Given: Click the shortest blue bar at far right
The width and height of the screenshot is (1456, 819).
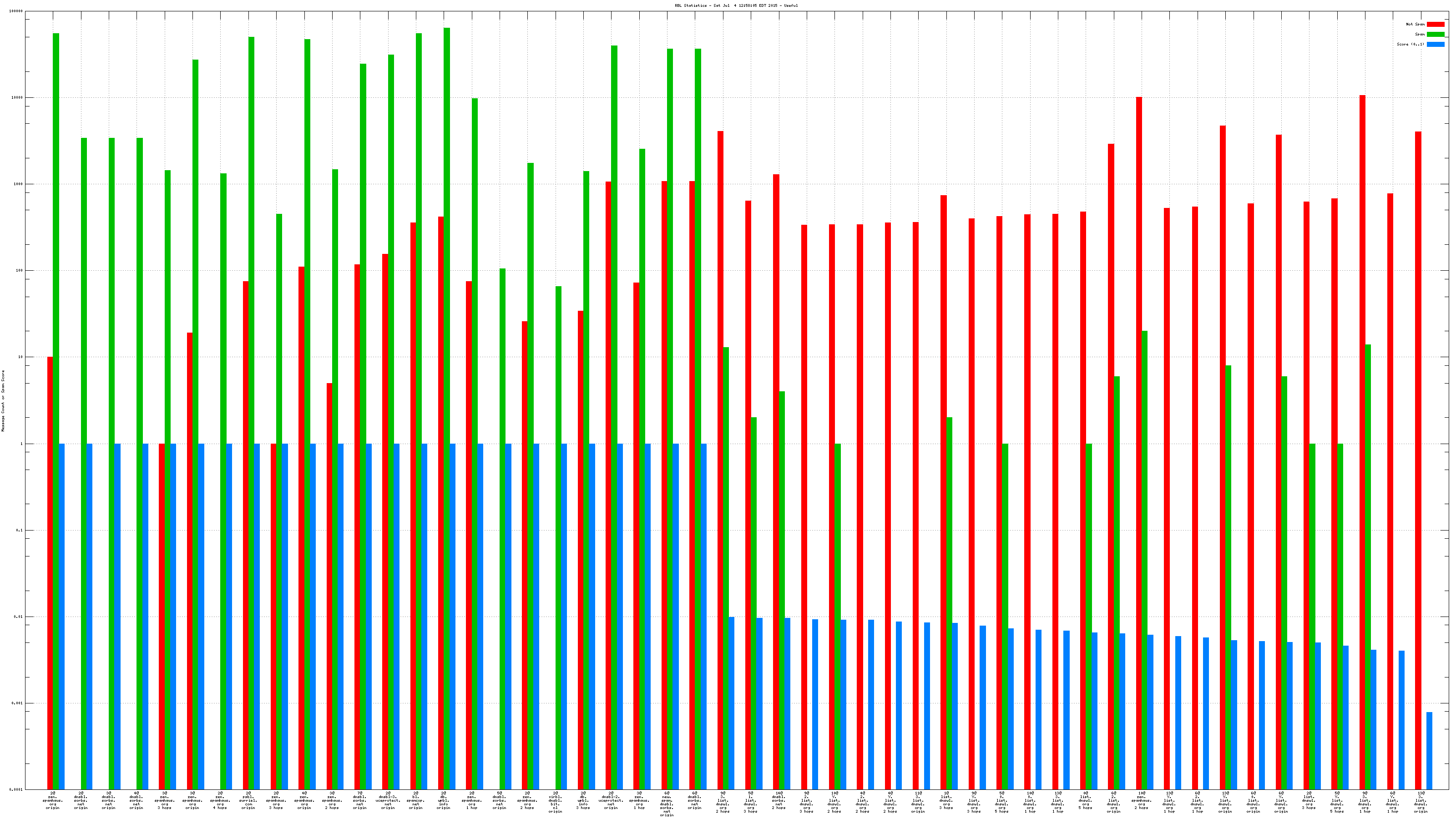Looking at the screenshot, I should coord(1430,751).
